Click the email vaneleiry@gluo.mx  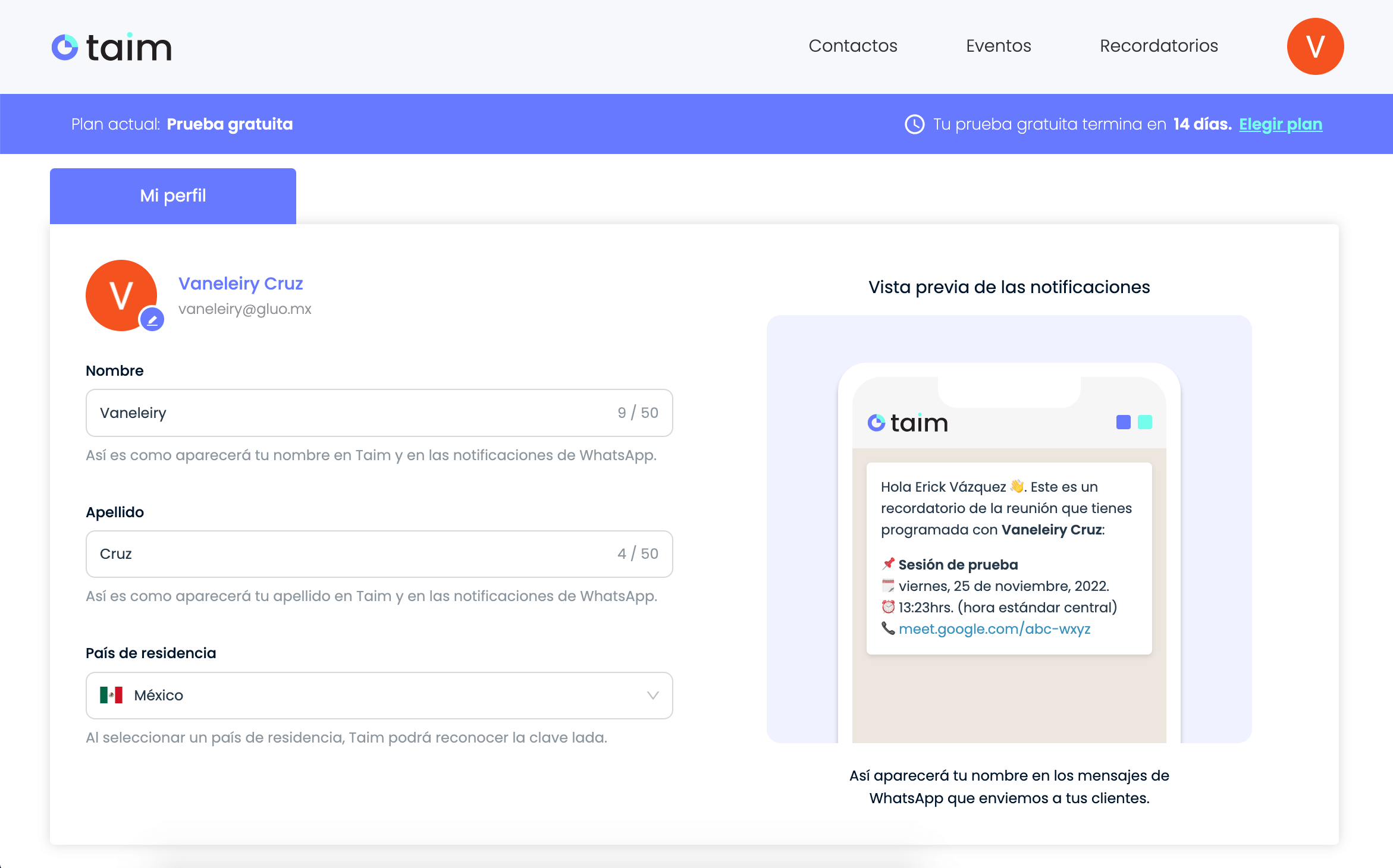[x=245, y=309]
